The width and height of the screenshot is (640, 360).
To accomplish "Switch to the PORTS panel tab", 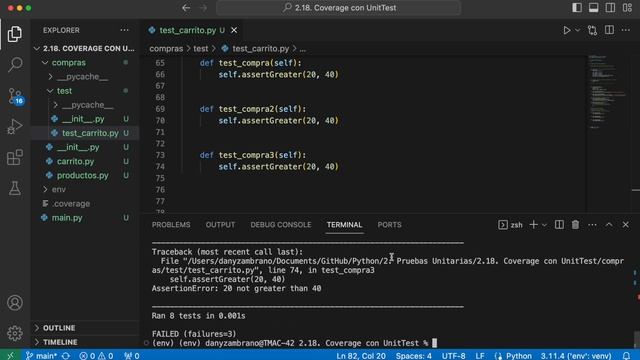I will tap(389, 225).
